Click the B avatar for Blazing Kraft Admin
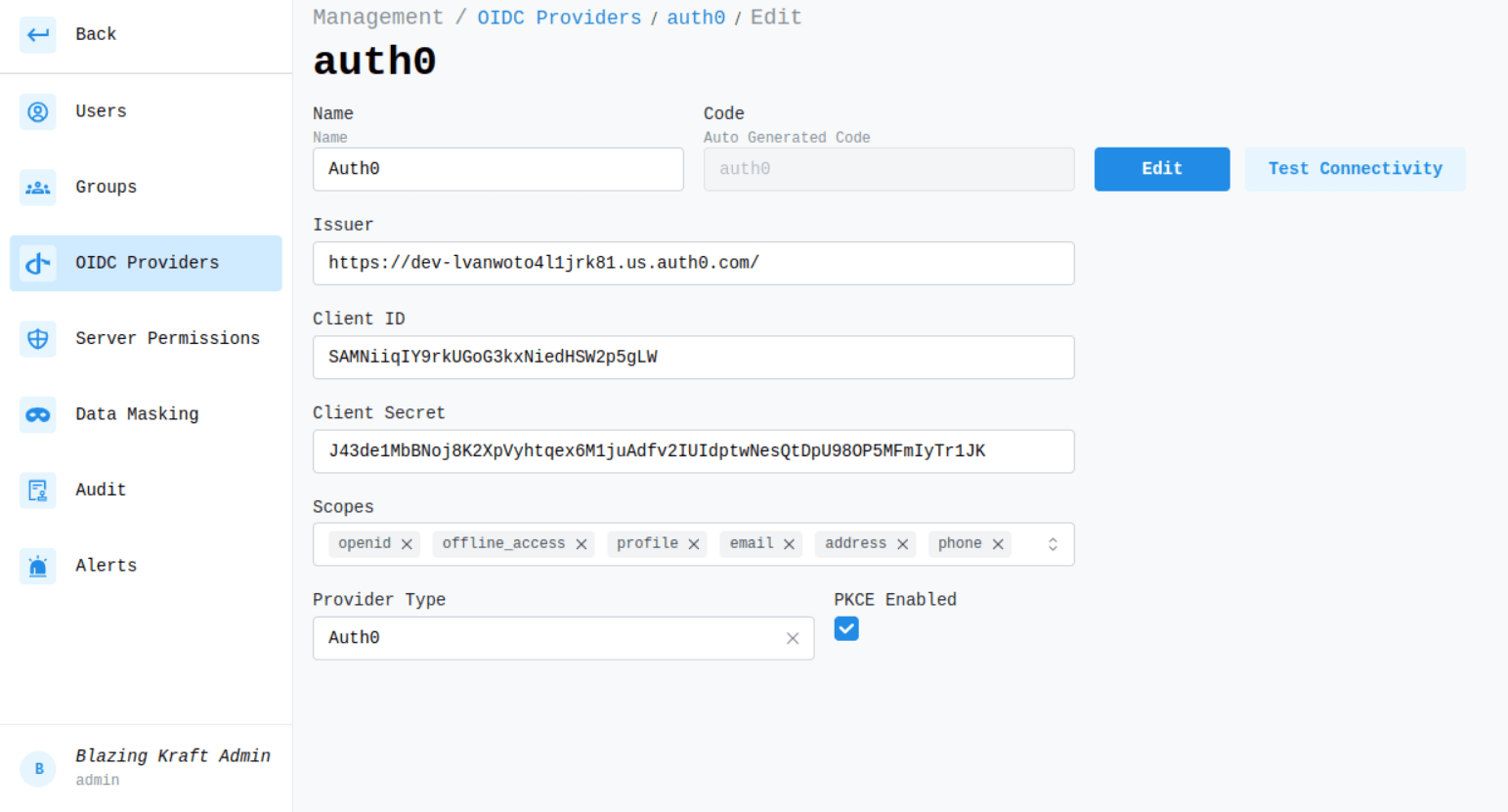Viewport: 1508px width, 812px height. pyautogui.click(x=38, y=769)
